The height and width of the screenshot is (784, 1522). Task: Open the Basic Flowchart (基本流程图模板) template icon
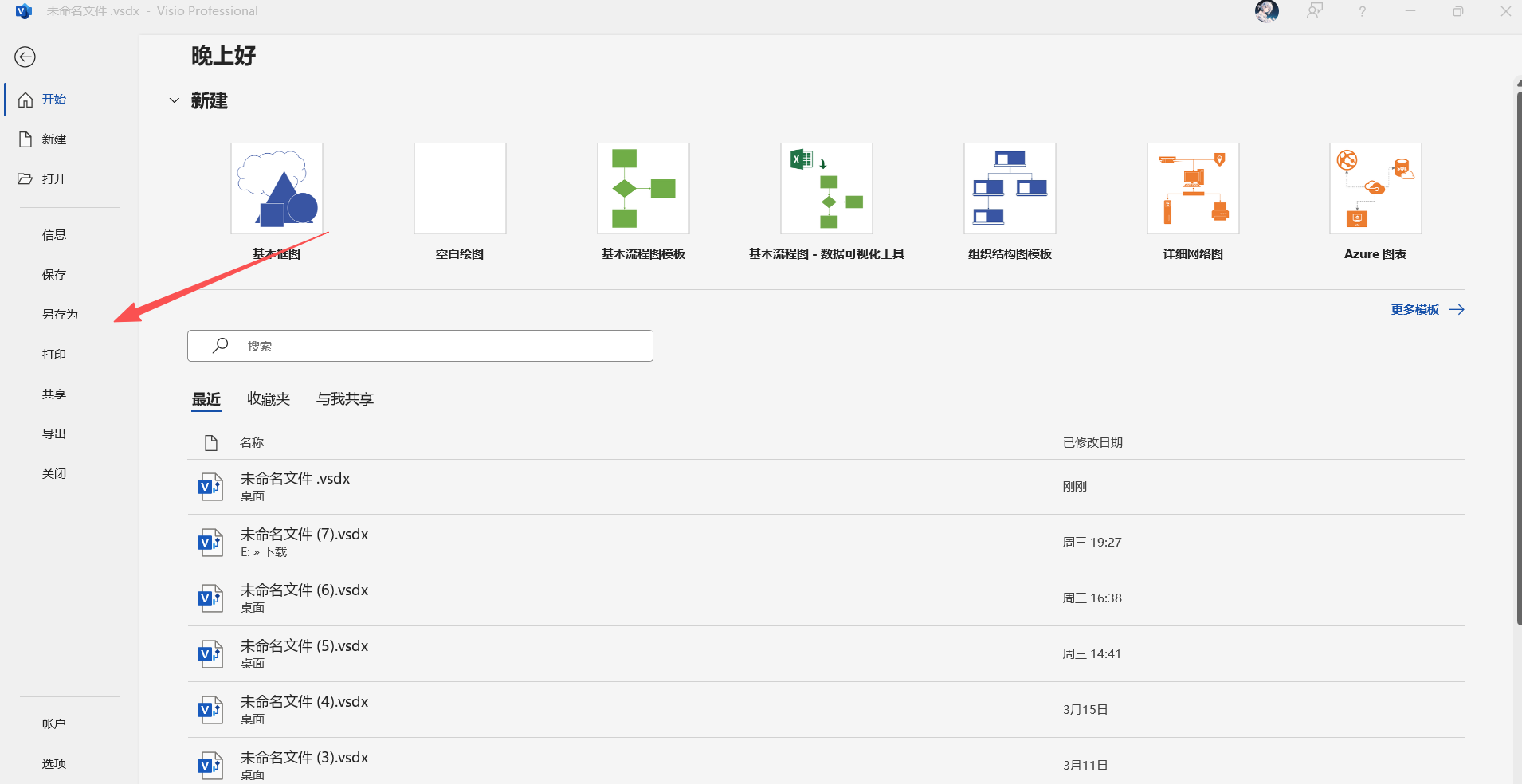click(x=643, y=189)
